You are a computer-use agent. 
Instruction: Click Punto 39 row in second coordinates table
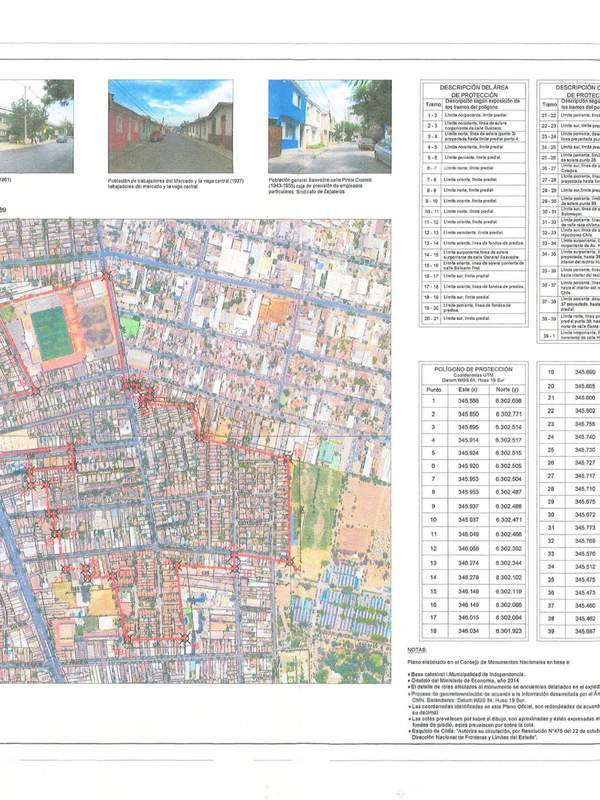pos(570,631)
